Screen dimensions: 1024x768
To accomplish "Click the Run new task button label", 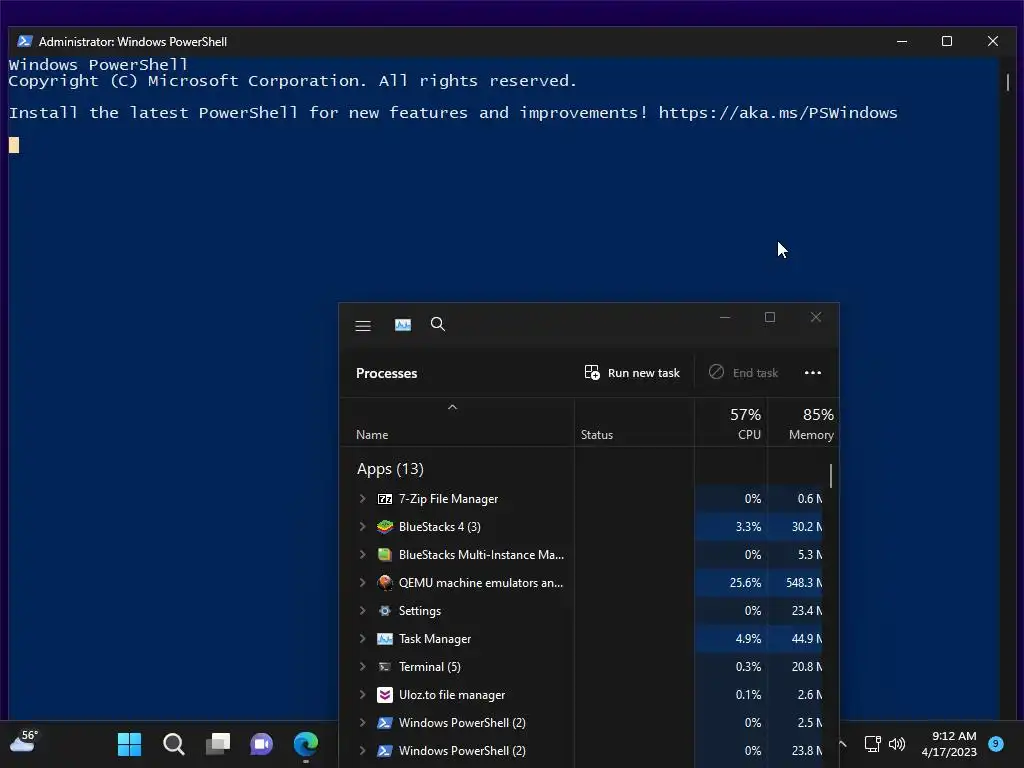I will click(643, 373).
